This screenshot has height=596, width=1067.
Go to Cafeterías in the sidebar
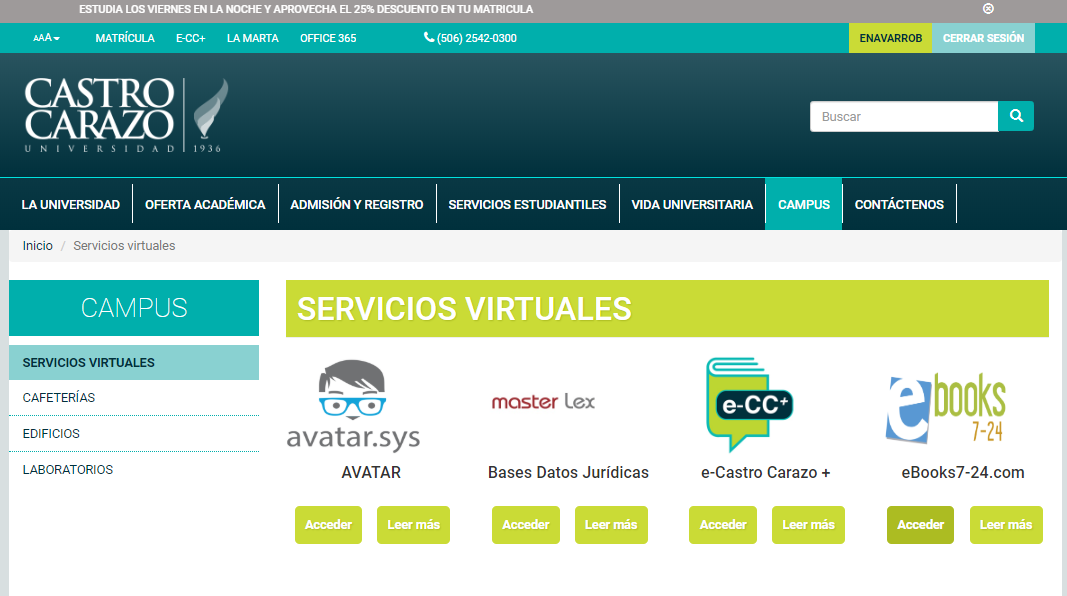[x=59, y=398]
